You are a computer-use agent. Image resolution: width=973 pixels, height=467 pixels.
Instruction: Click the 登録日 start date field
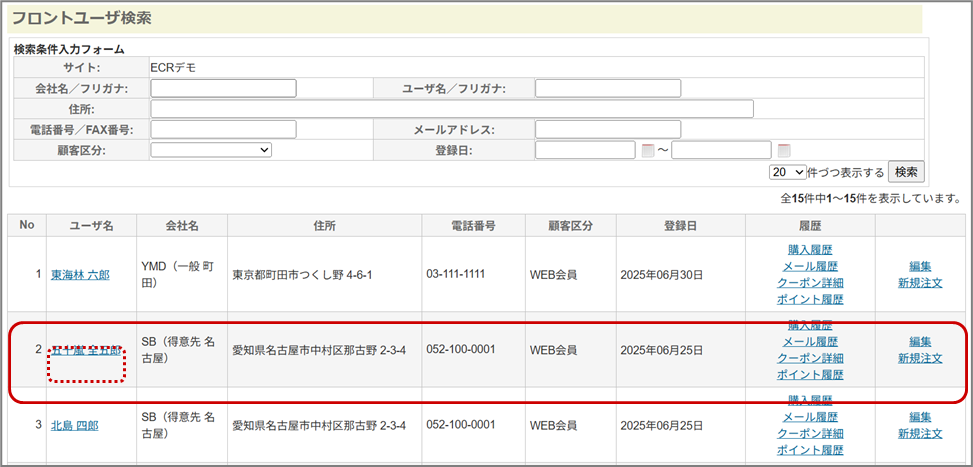[585, 150]
